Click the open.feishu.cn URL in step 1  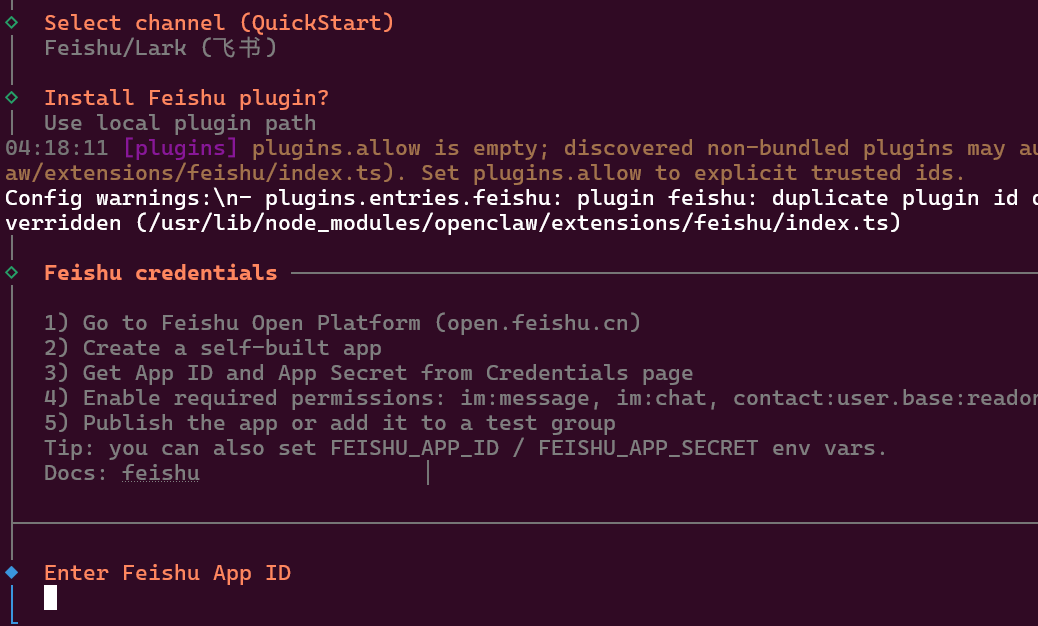pyautogui.click(x=544, y=323)
